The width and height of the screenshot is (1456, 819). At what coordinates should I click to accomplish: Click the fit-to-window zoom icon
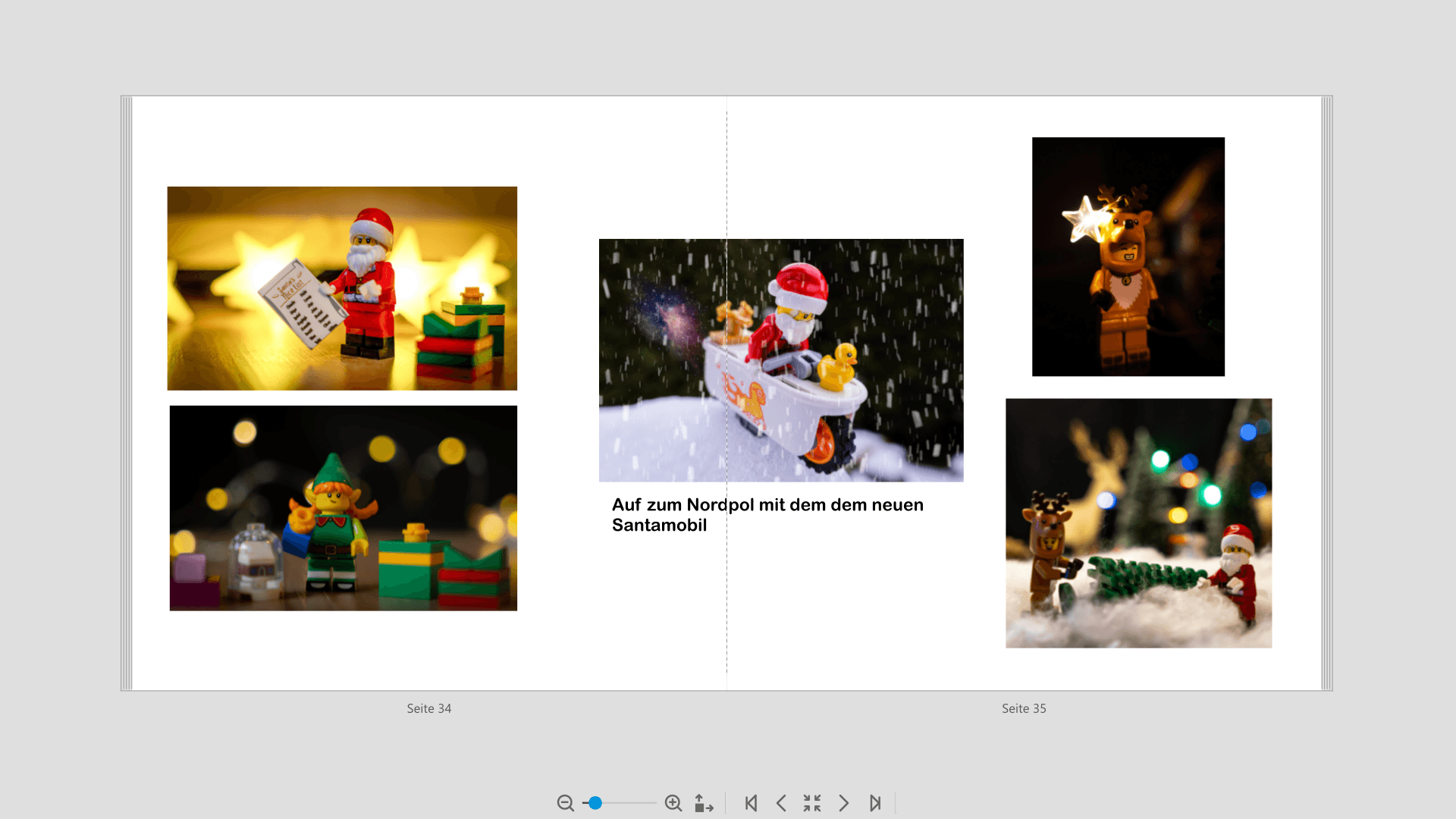[x=704, y=803]
